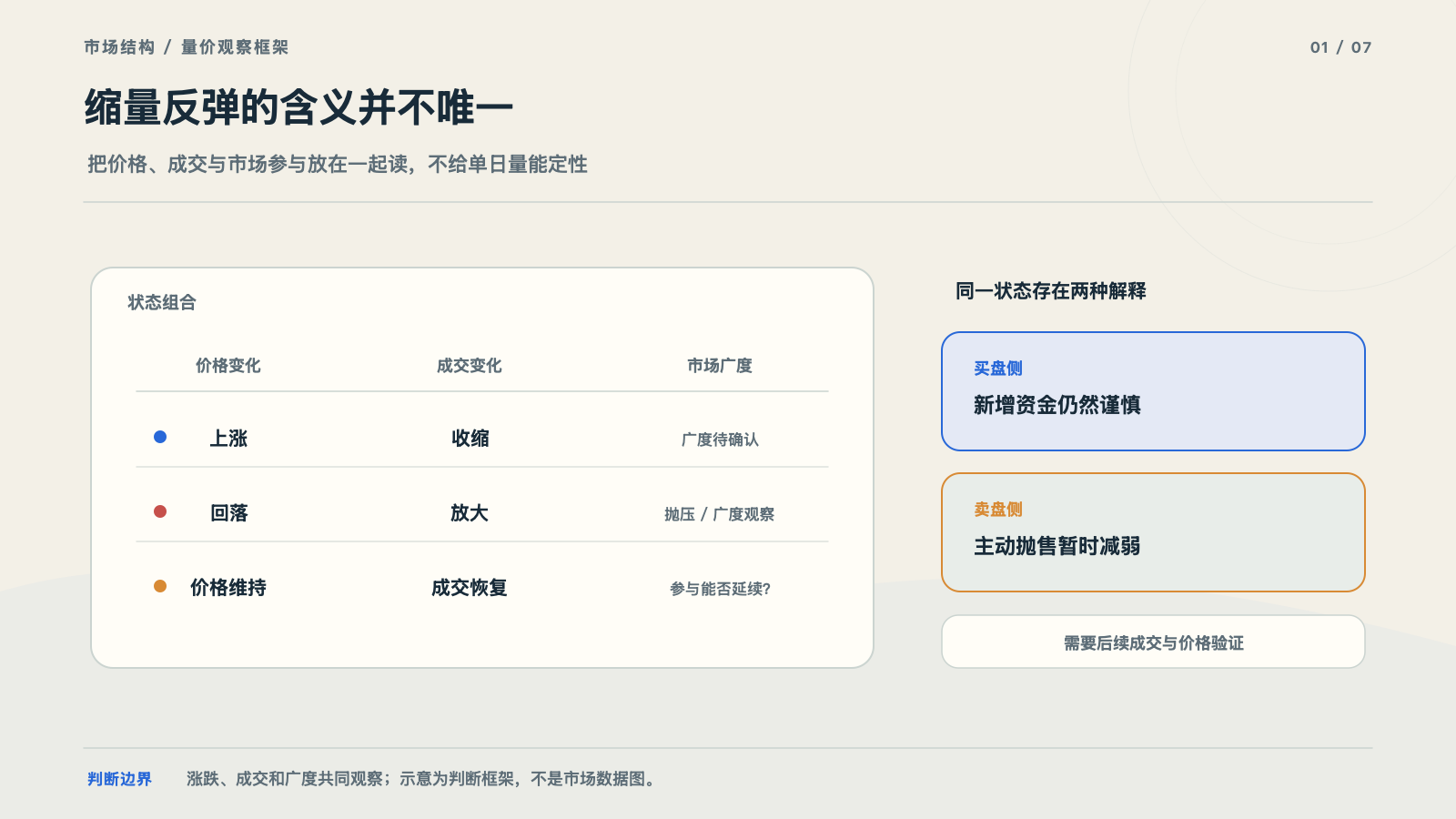This screenshot has width=1456, height=819.
Task: Click the 市场广度 column header
Action: (x=720, y=366)
